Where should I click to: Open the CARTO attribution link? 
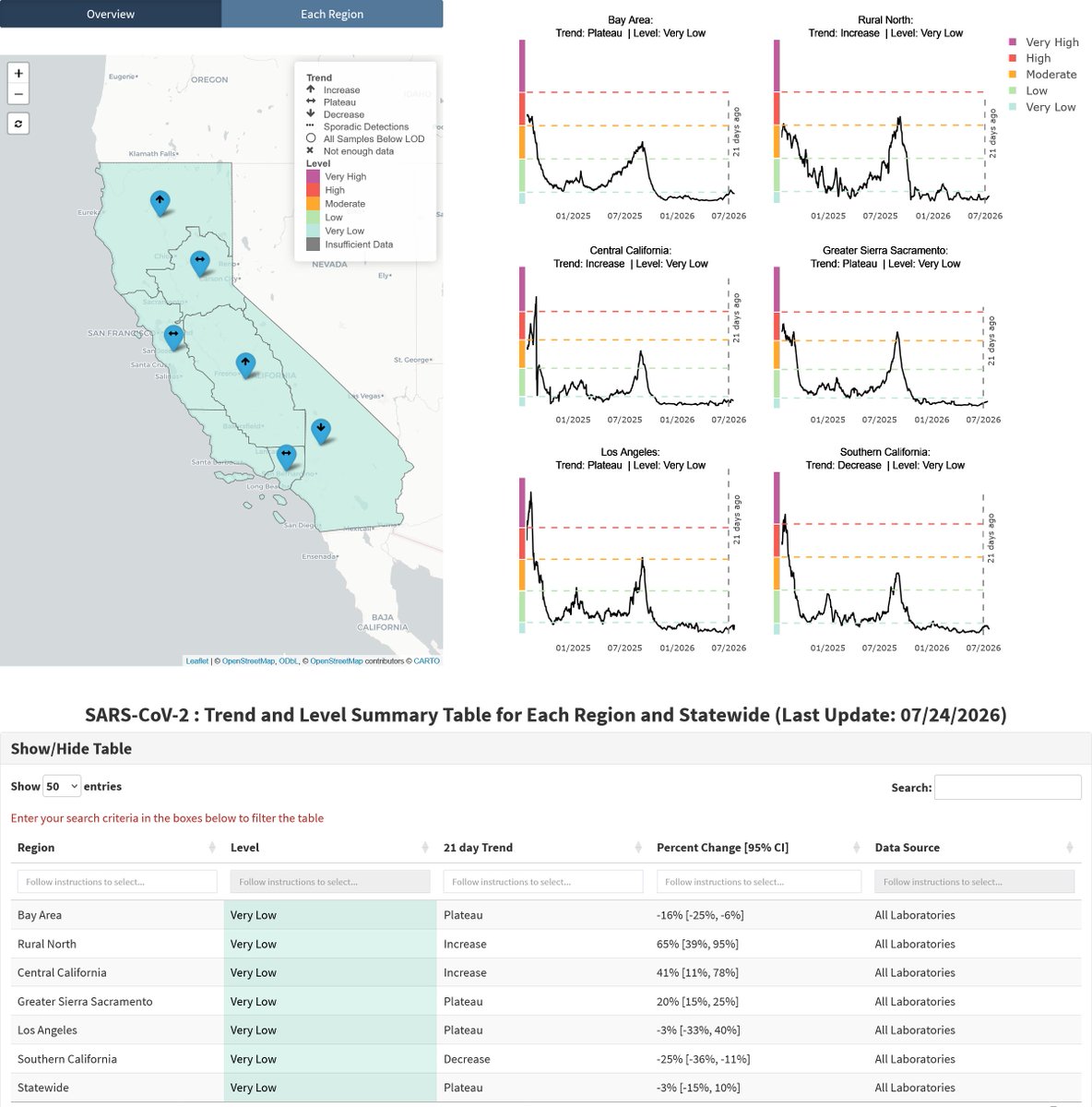(x=426, y=661)
